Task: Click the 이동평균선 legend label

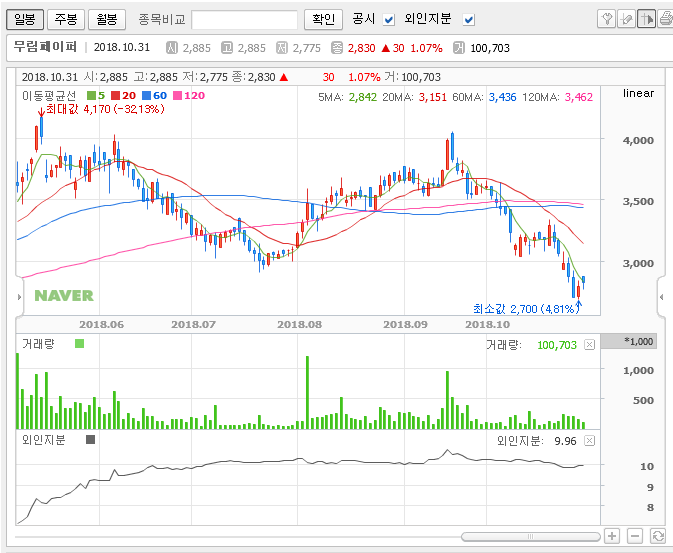Action: coord(49,95)
